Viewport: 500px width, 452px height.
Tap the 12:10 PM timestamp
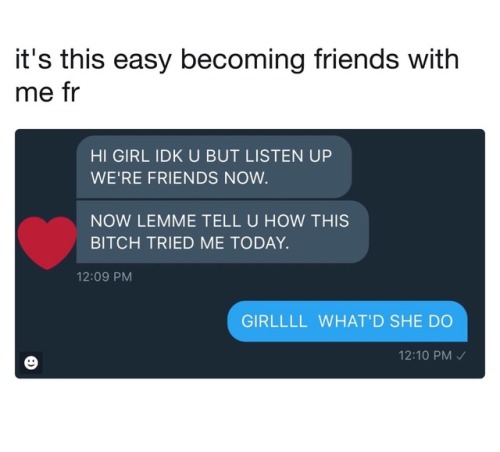point(425,356)
